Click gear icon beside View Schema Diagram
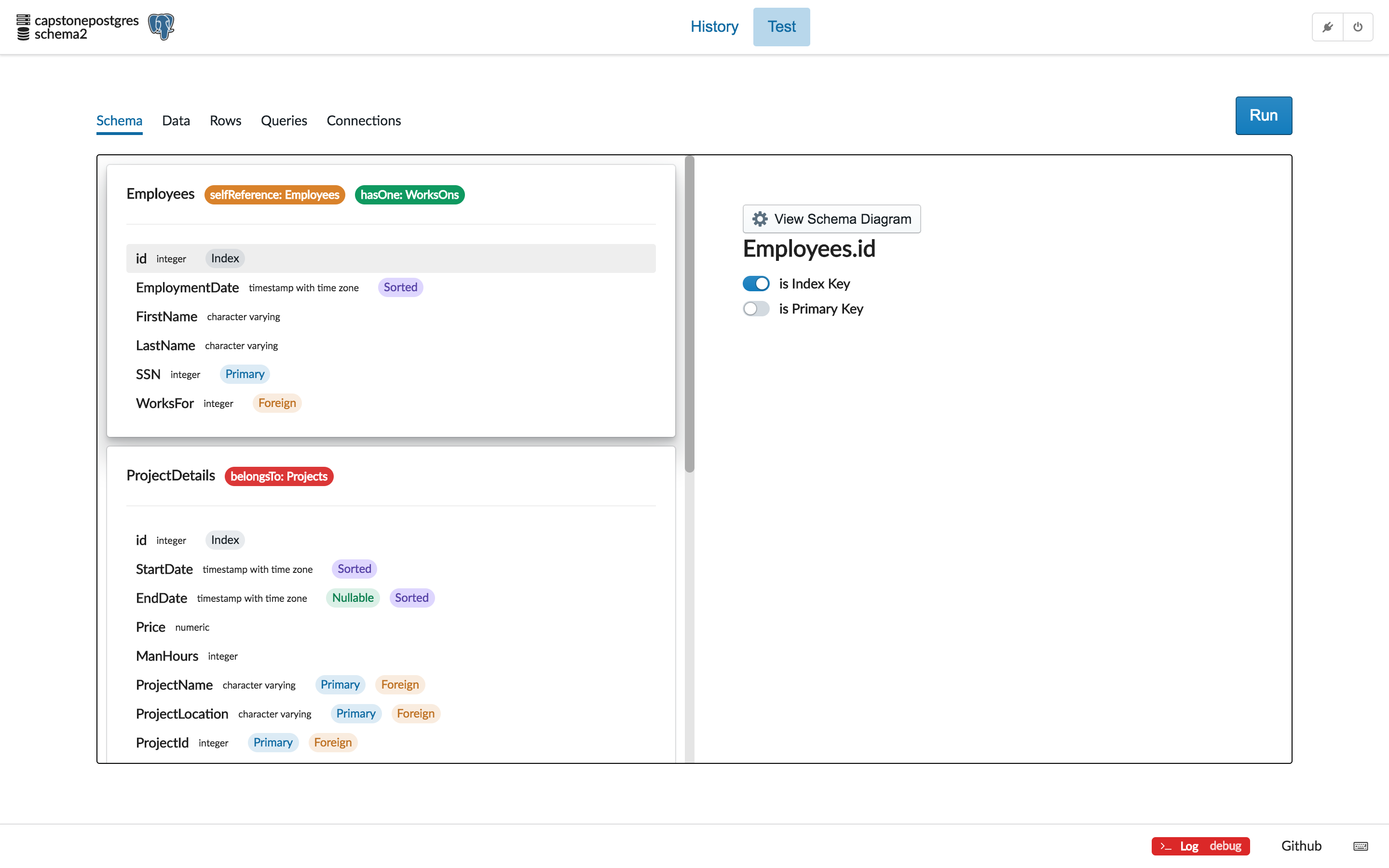The height and width of the screenshot is (868, 1389). (760, 219)
